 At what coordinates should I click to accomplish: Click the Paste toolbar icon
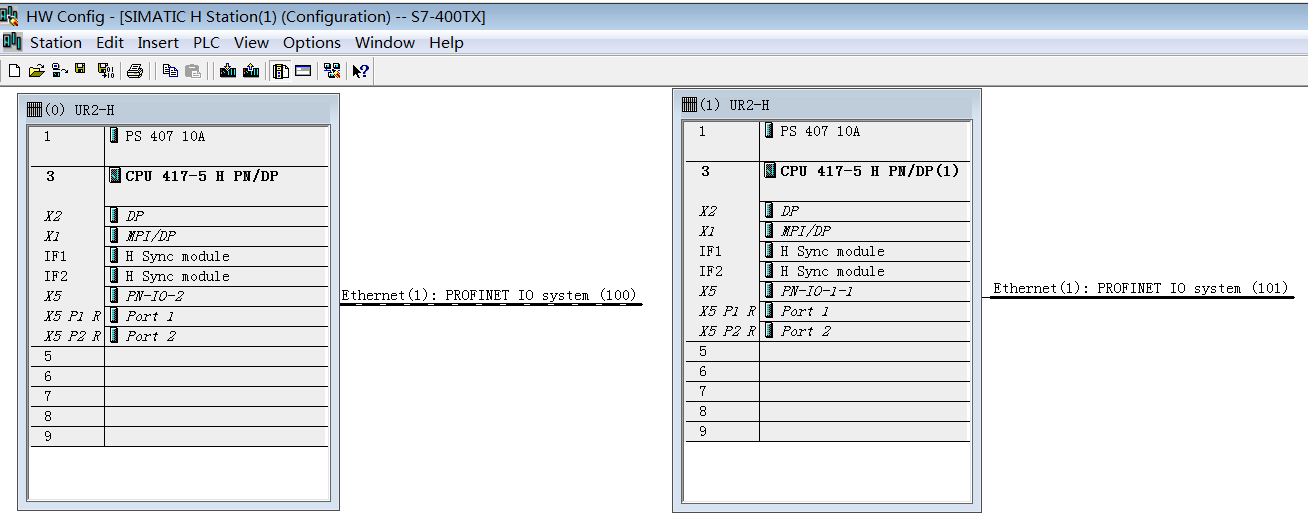click(x=193, y=71)
